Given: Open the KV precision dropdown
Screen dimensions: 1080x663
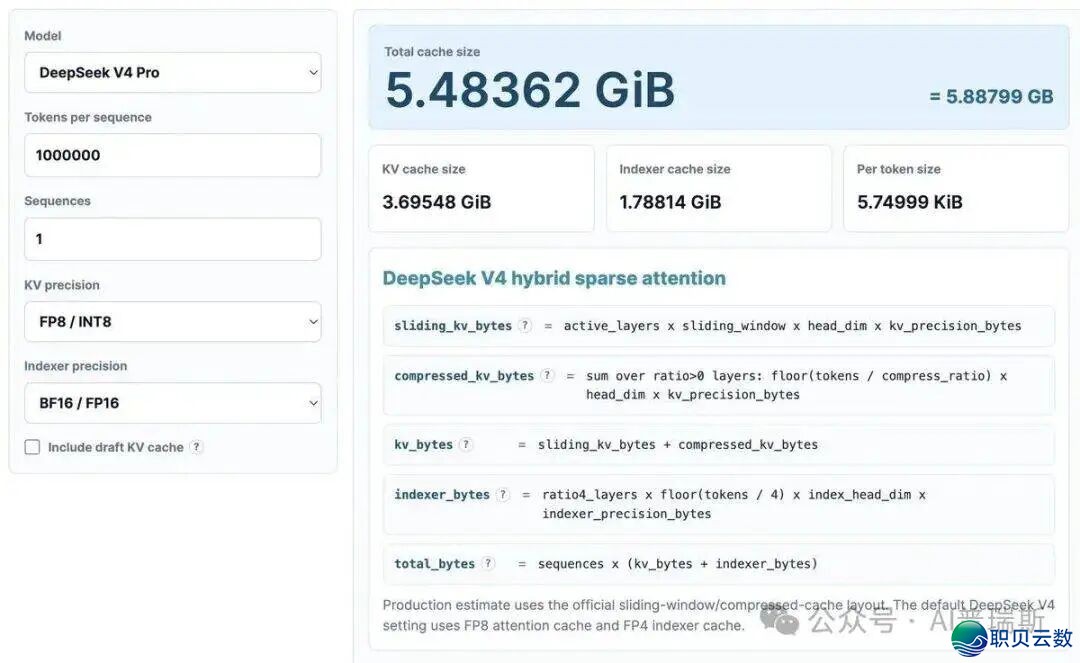Looking at the screenshot, I should click(x=172, y=322).
